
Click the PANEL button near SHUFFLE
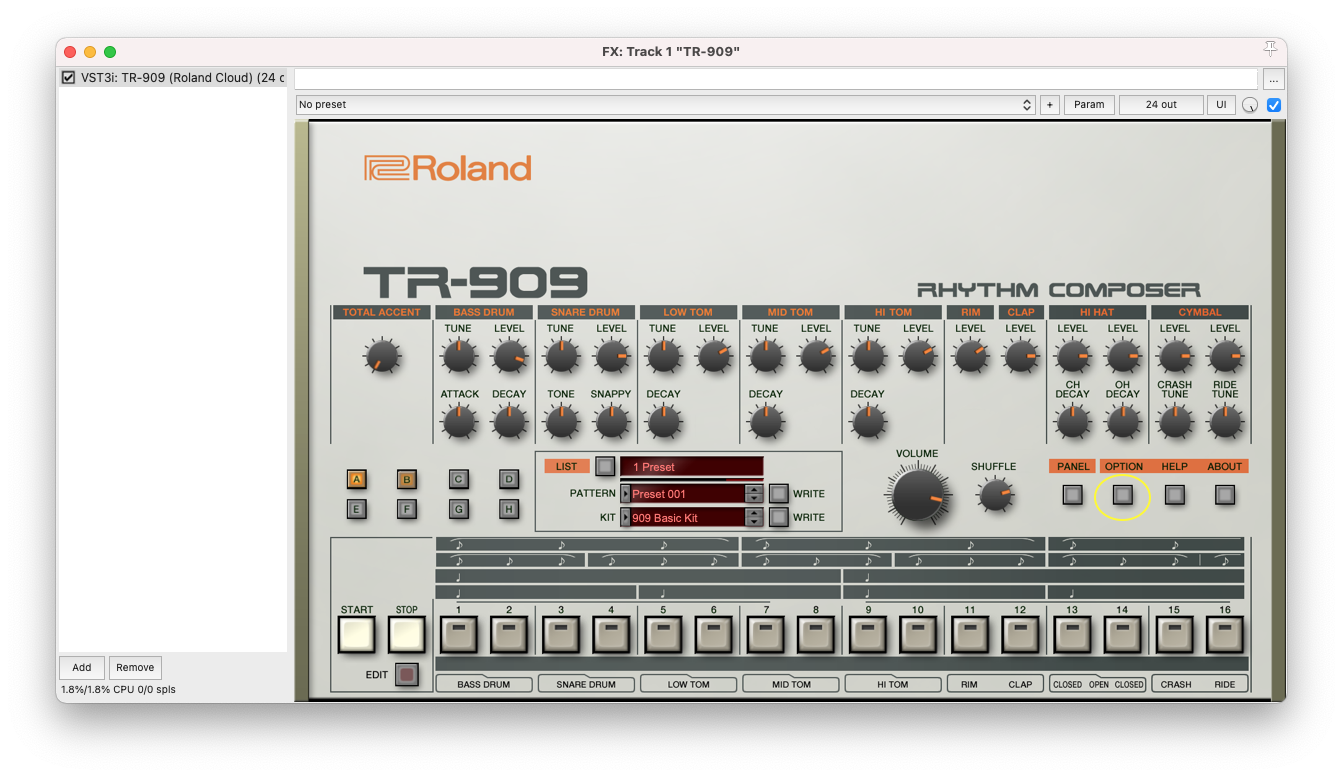pyautogui.click(x=1071, y=495)
